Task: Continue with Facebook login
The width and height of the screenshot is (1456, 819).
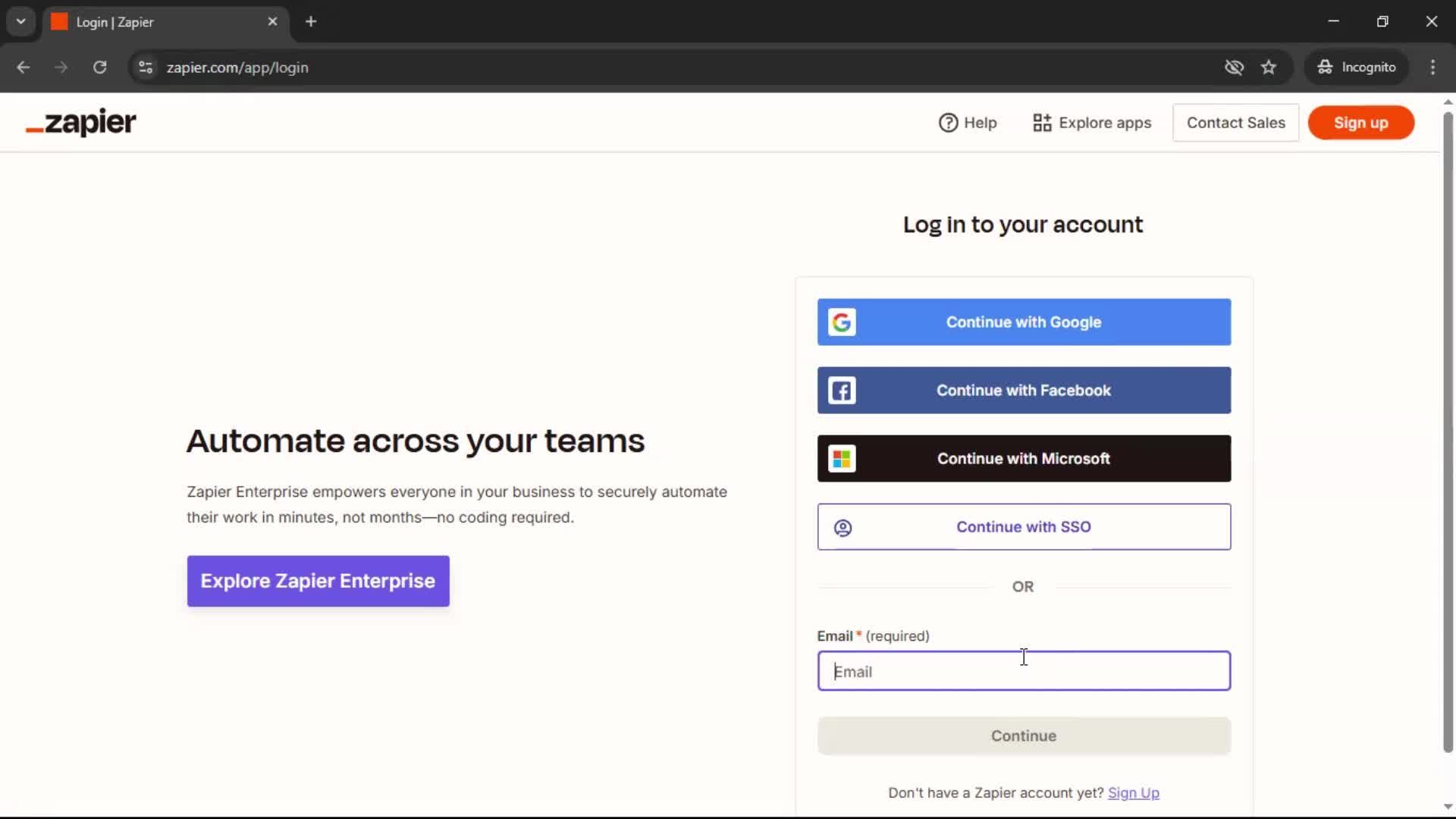Action: [x=1024, y=391]
